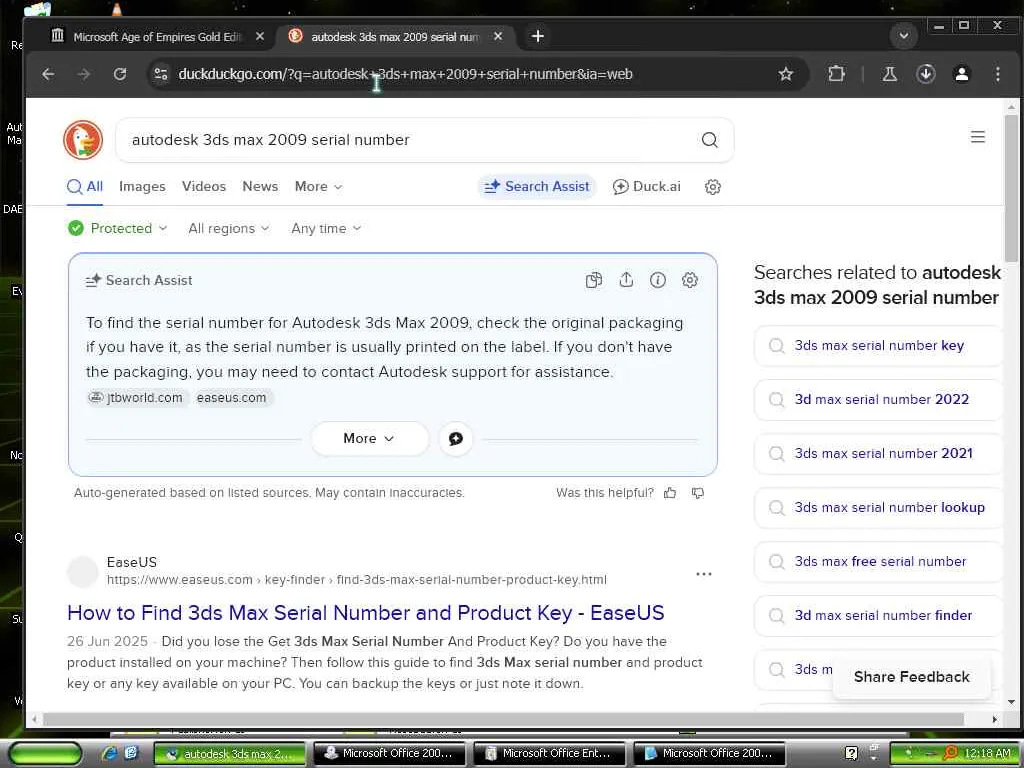This screenshot has height=768, width=1024.
Task: Close the Age of Empires tab
Action: (x=260, y=37)
